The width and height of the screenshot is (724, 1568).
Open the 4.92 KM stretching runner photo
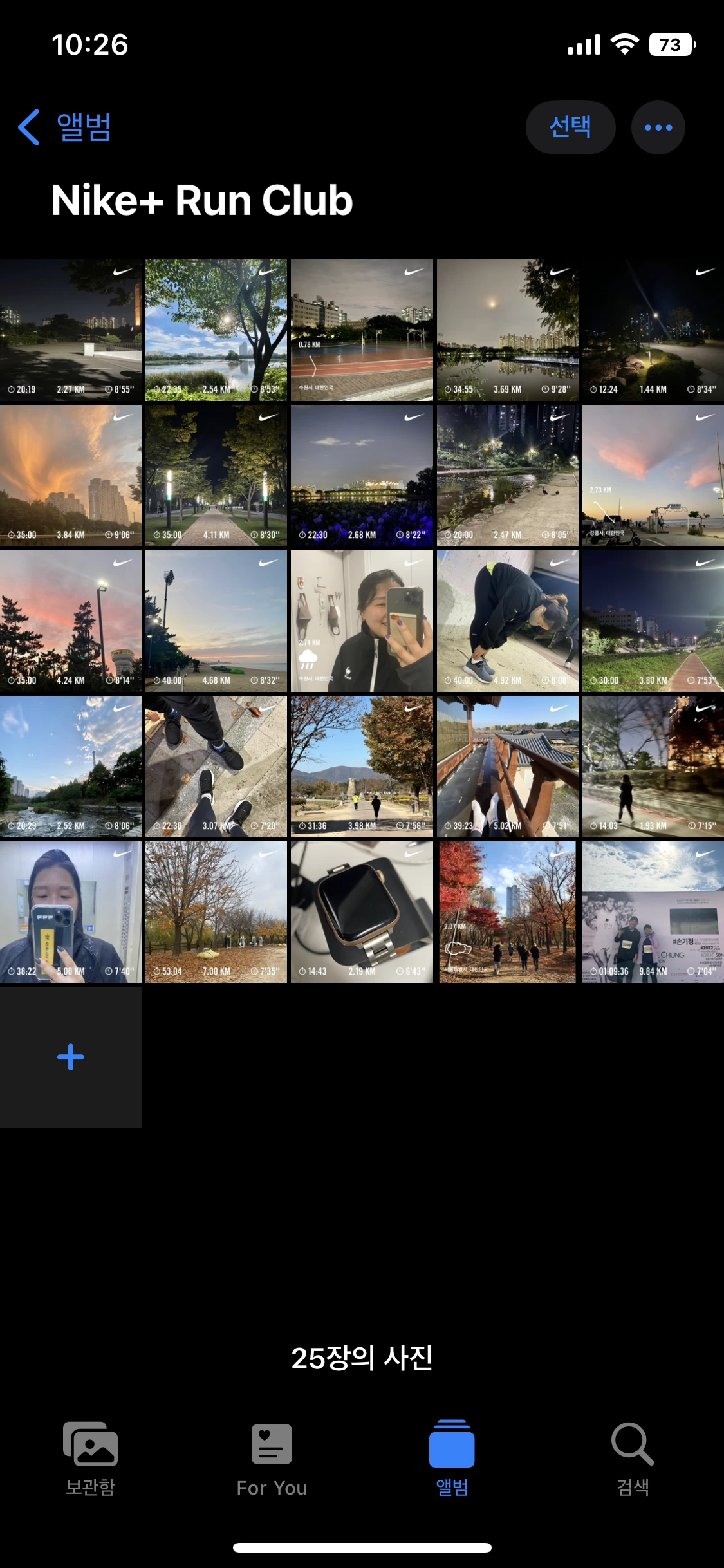pyautogui.click(x=507, y=621)
